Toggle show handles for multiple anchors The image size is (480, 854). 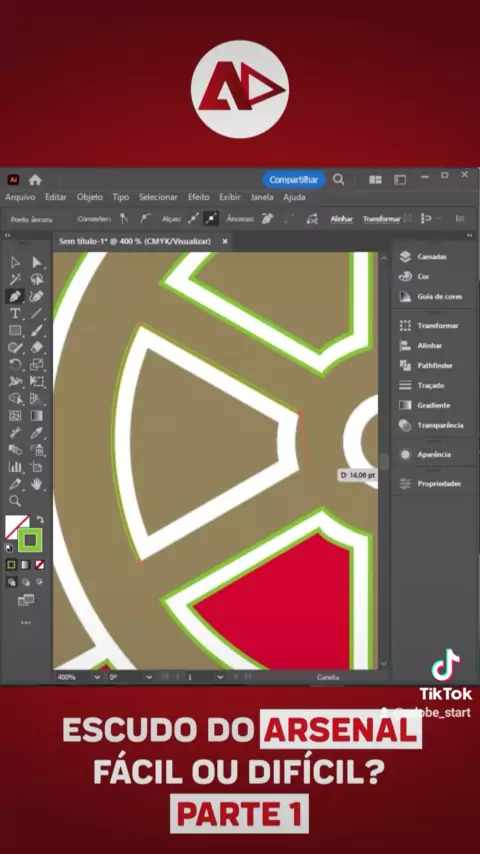pyautogui.click(x=193, y=218)
